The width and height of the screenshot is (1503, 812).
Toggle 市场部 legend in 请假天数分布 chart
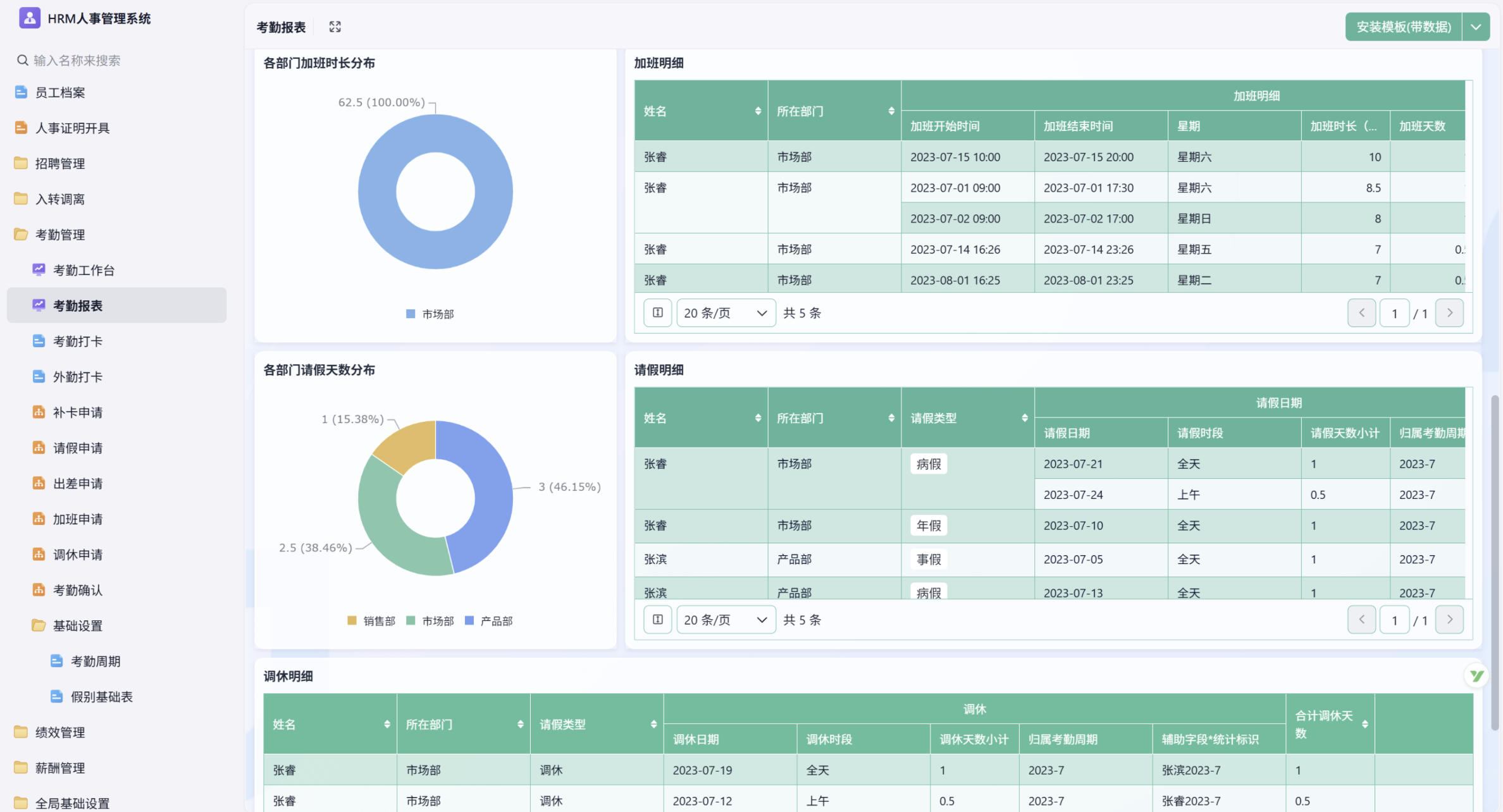click(x=430, y=621)
